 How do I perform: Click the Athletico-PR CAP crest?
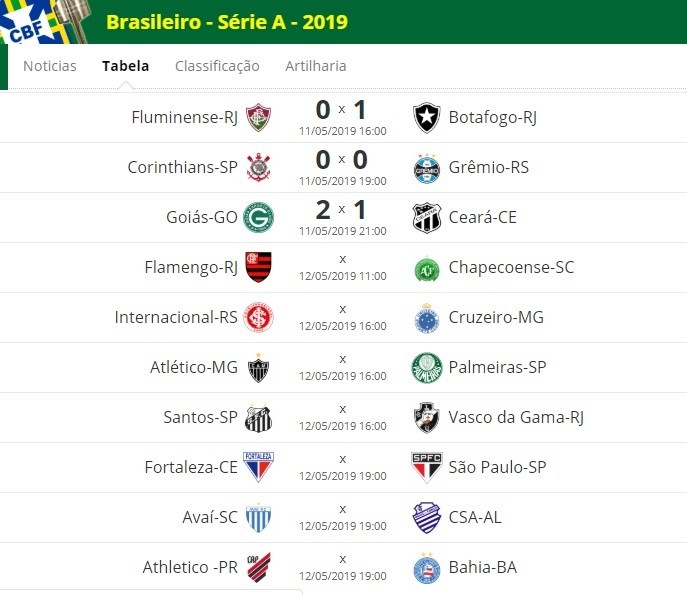(259, 567)
